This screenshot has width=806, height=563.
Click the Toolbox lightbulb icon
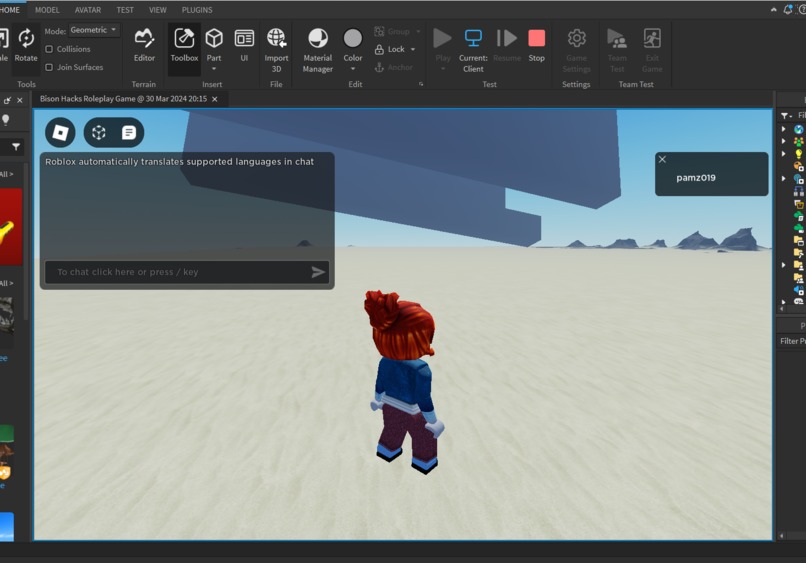point(6,119)
